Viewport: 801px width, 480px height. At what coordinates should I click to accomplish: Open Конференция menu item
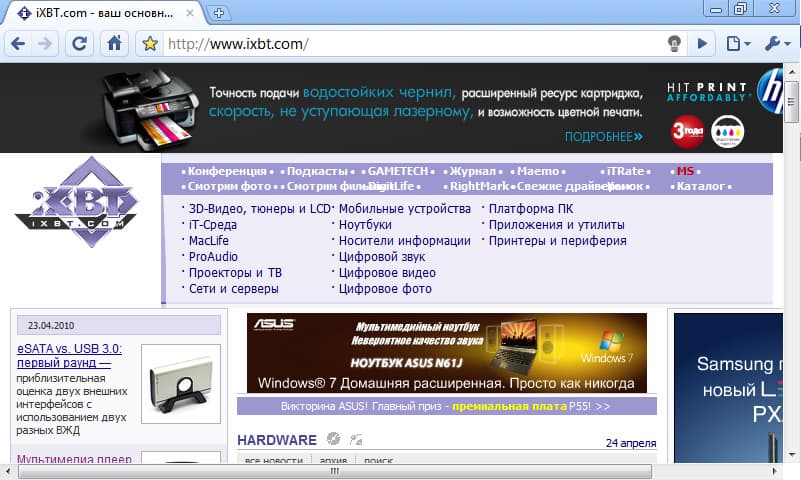(227, 171)
